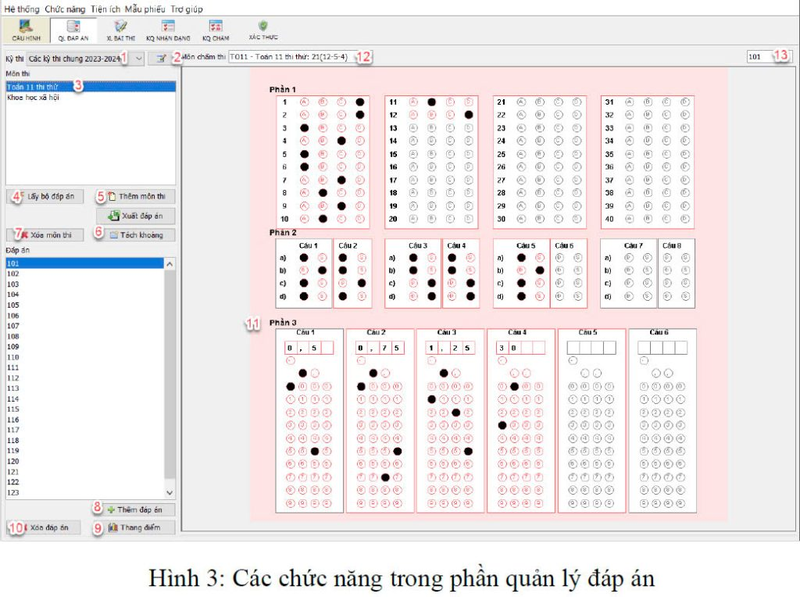Screen dimensions: 800x597
Task: Open the Chức năng menu
Action: [65, 9]
